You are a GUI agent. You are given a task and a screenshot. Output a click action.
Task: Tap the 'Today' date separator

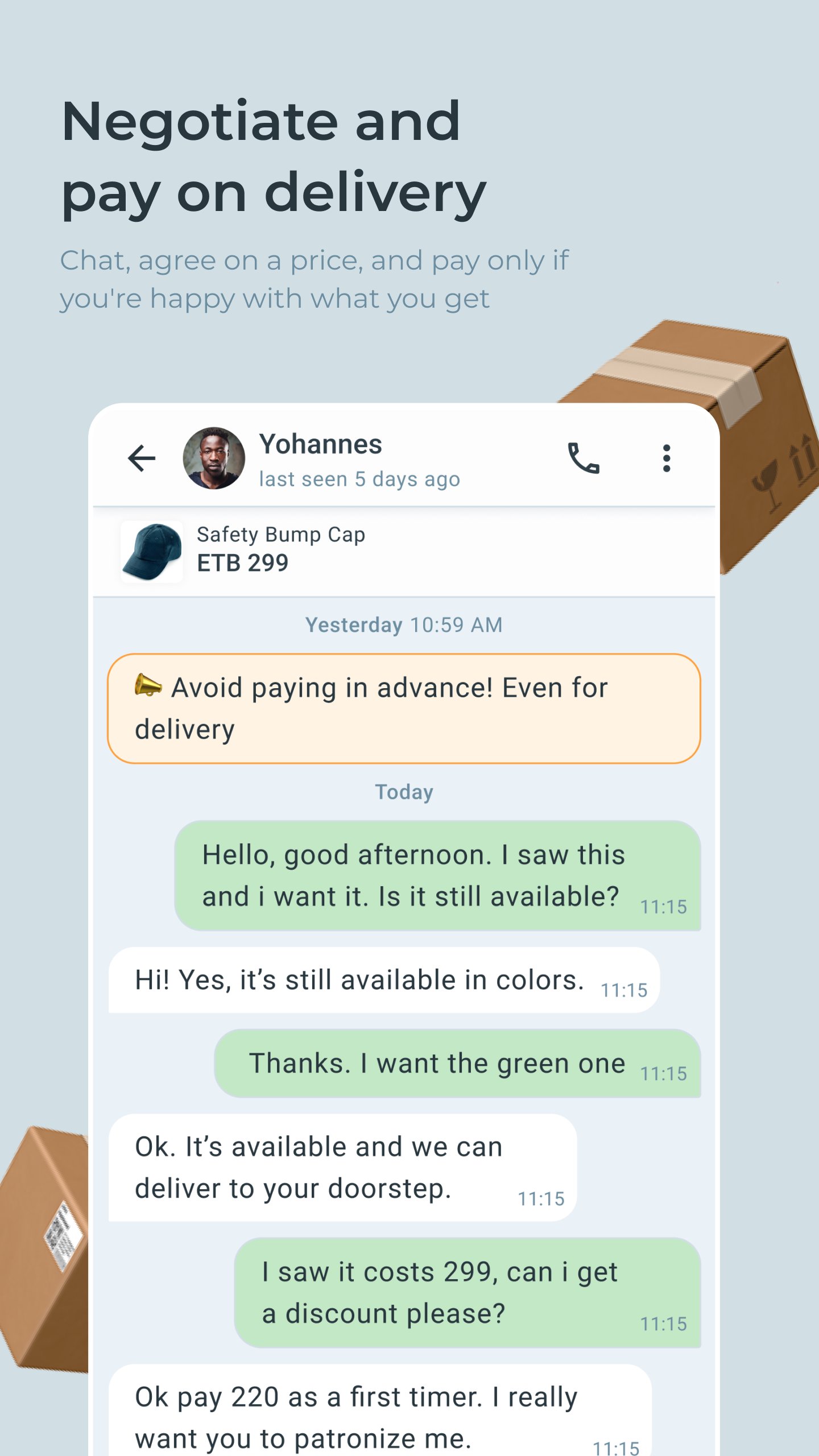pos(404,792)
